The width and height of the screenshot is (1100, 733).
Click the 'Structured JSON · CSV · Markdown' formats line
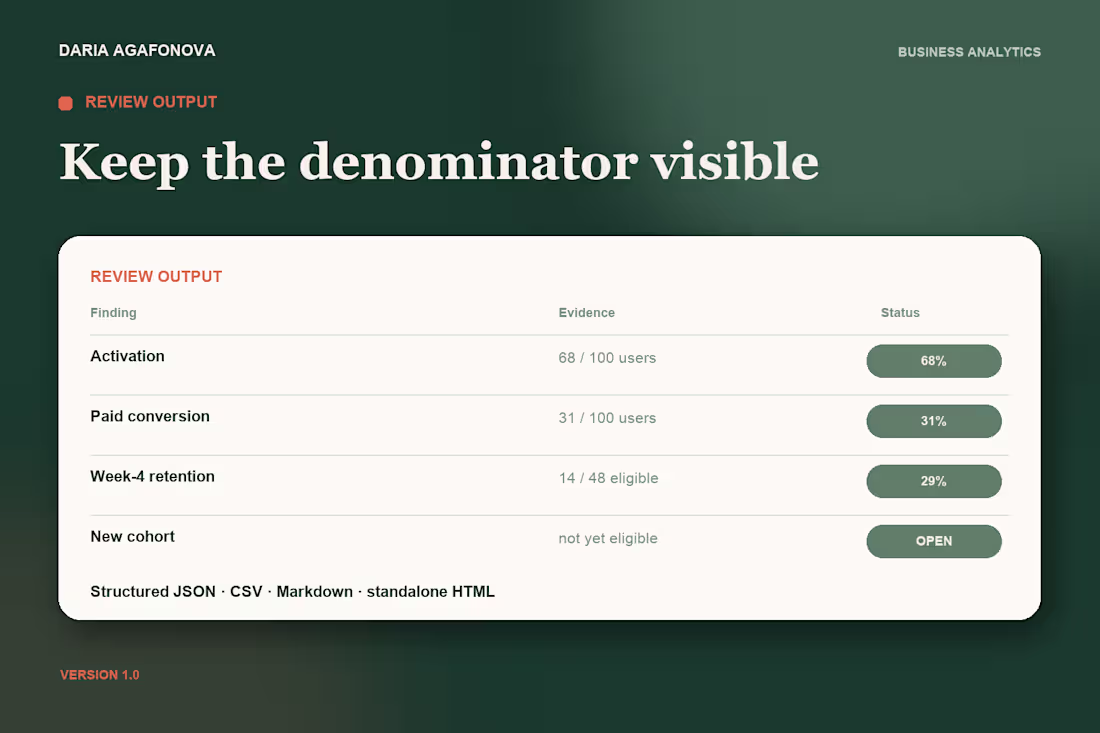pos(292,592)
